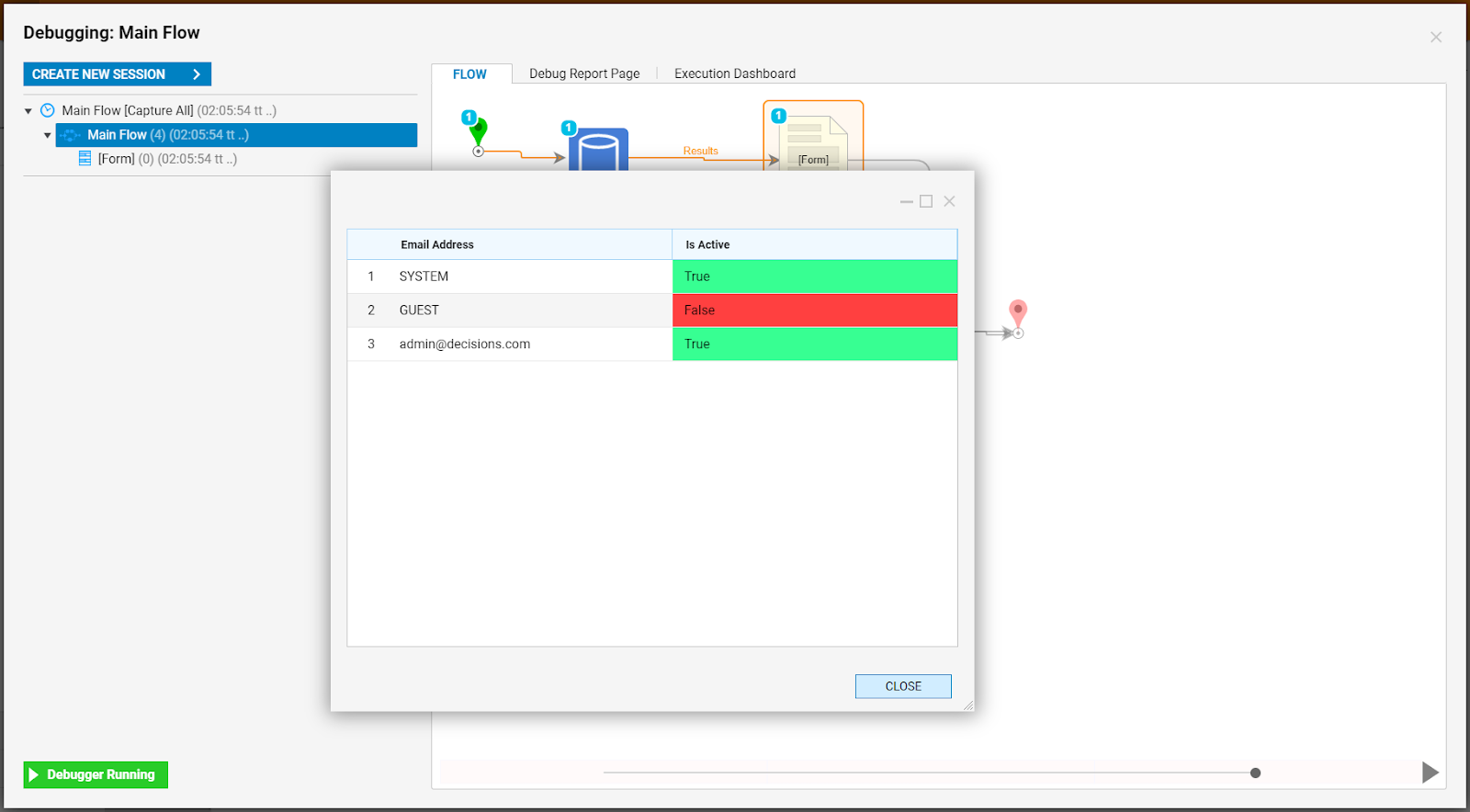Click the debug timeline track
The image size is (1470, 812).
click(929, 773)
